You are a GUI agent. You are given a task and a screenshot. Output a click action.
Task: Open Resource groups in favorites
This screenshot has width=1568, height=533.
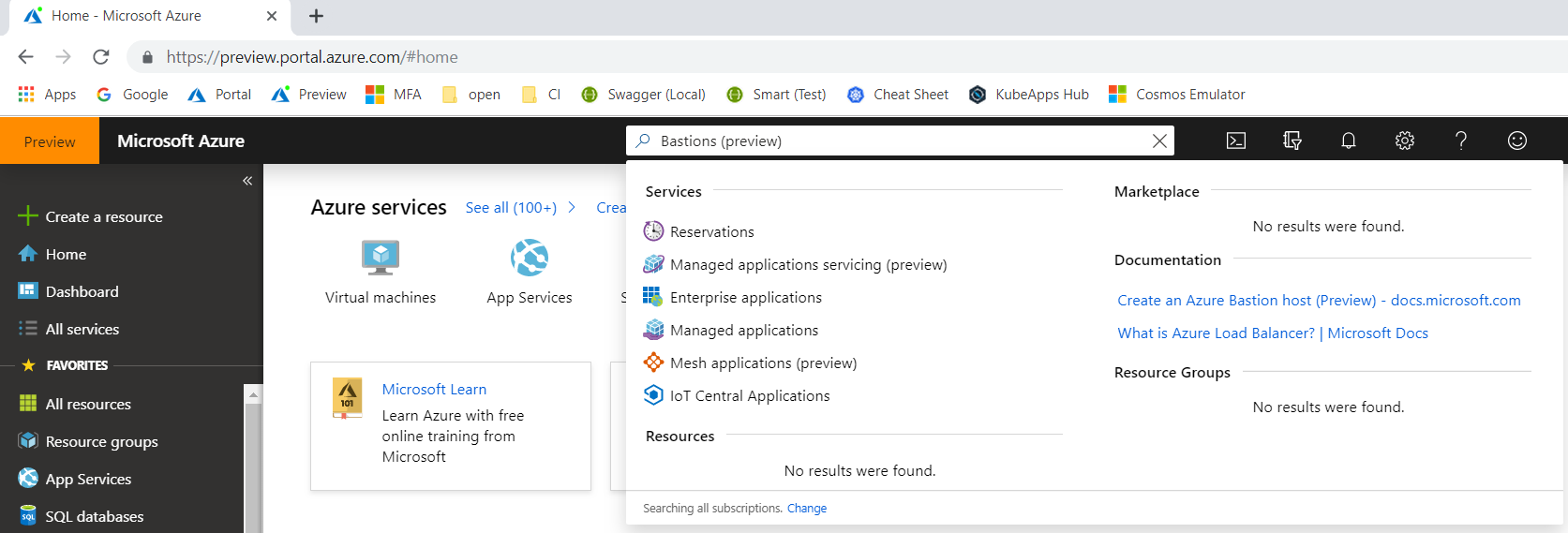pos(88,441)
